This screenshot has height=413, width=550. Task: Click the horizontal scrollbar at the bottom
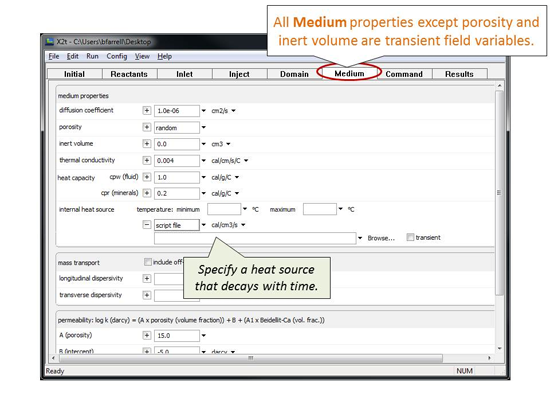[251, 358]
